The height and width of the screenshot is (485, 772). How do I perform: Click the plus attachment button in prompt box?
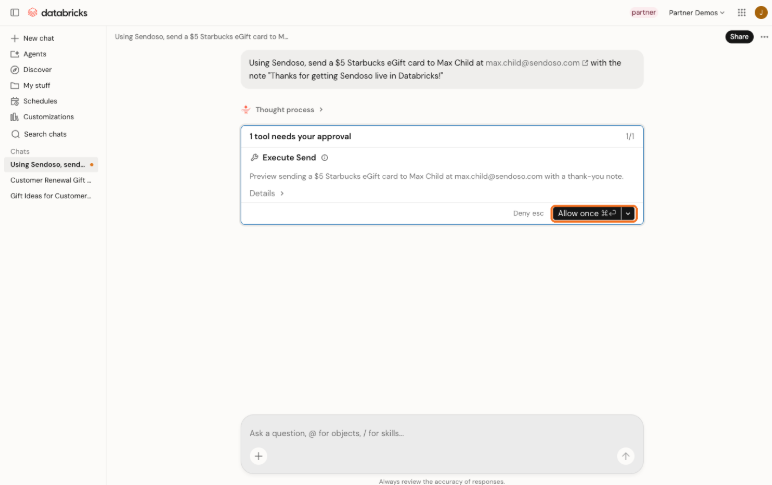[258, 456]
